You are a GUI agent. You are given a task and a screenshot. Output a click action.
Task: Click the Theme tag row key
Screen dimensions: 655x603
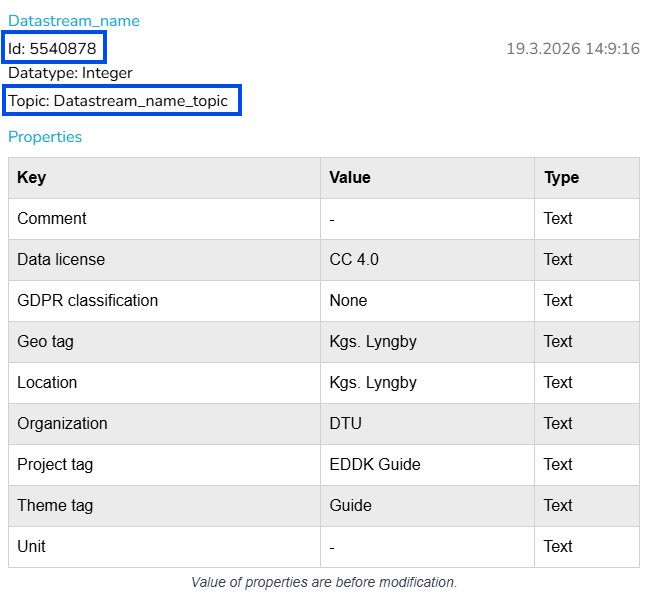point(55,505)
